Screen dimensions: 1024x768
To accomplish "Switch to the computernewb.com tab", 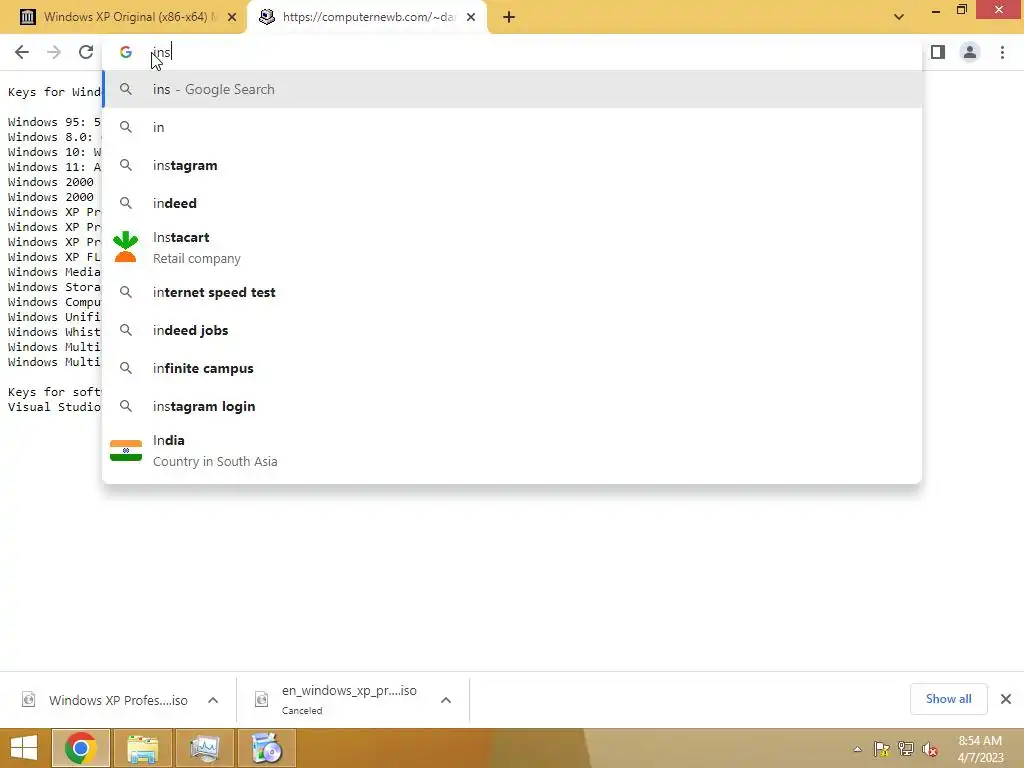I will (366, 17).
